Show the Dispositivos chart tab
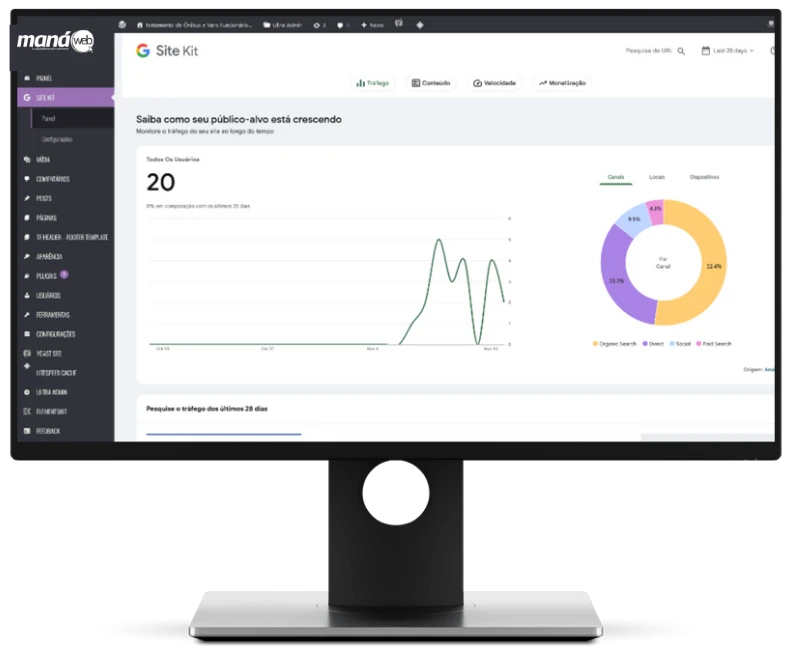The width and height of the screenshot is (800, 649). (704, 176)
